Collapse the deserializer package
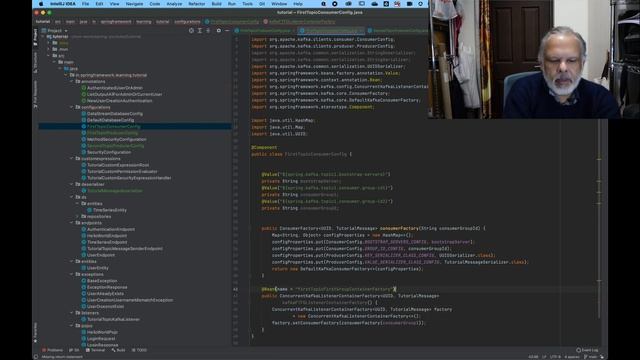Screen dimensions: 640x360 tap(72, 184)
